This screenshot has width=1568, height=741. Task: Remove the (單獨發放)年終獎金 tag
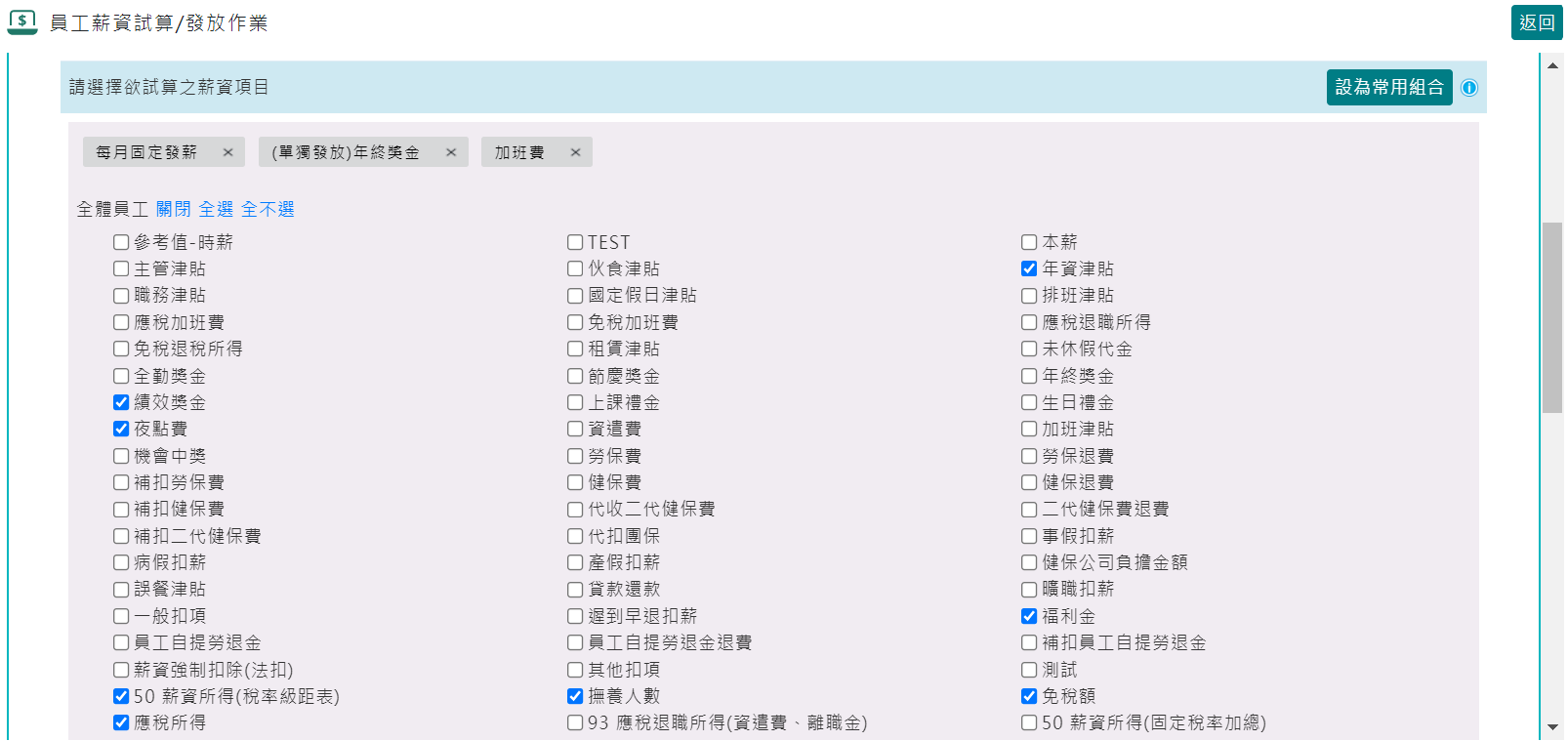[451, 152]
